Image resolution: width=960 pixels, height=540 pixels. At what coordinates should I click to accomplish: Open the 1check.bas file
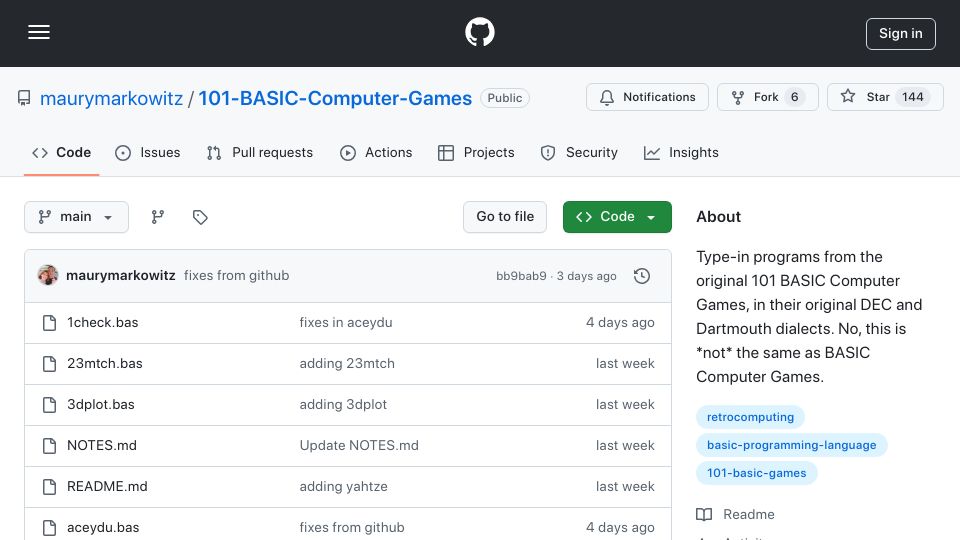click(x=102, y=323)
